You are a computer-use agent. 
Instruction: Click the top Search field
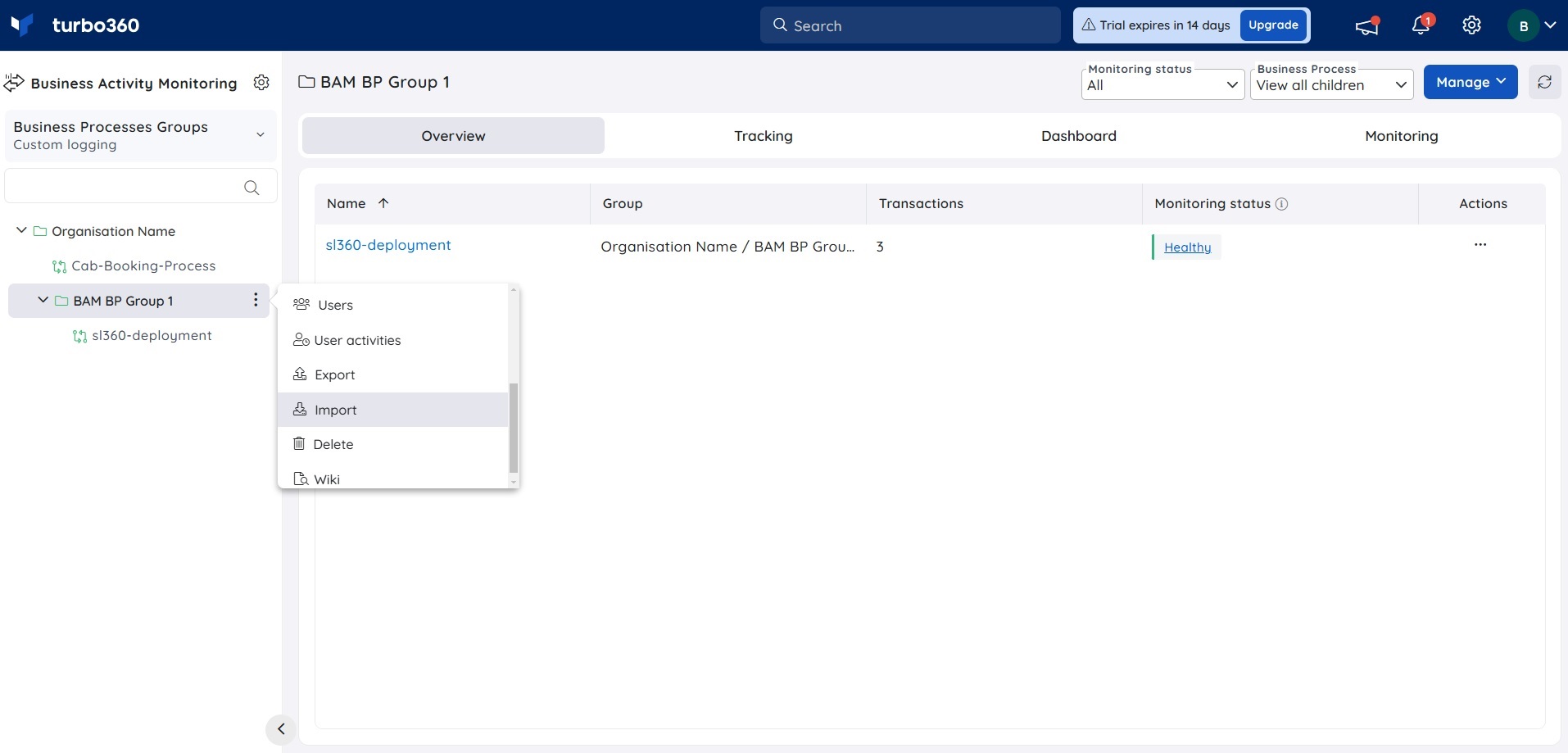(x=910, y=25)
